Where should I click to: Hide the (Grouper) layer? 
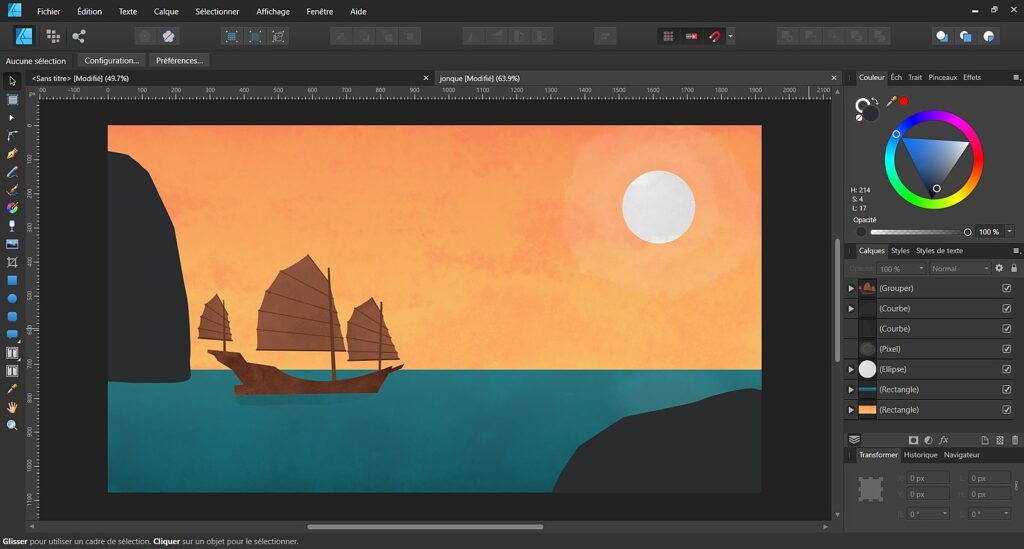1006,288
